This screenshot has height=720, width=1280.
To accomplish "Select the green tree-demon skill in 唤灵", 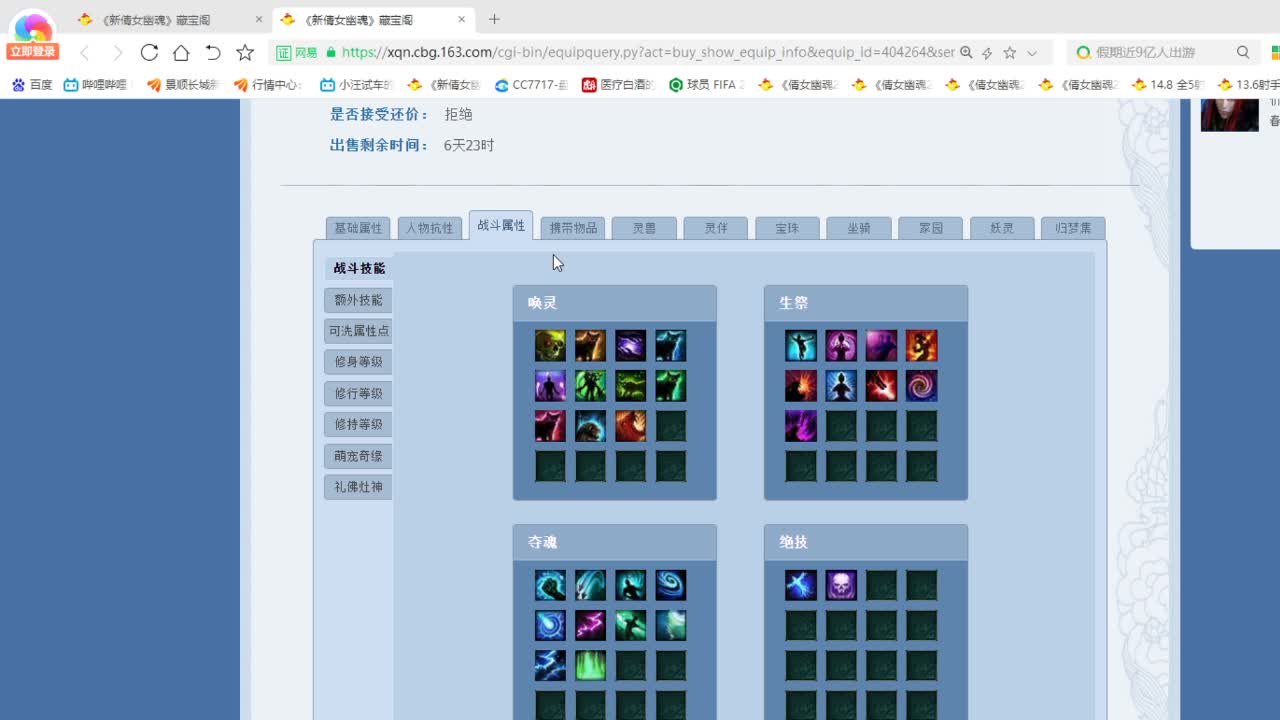I will 590,386.
